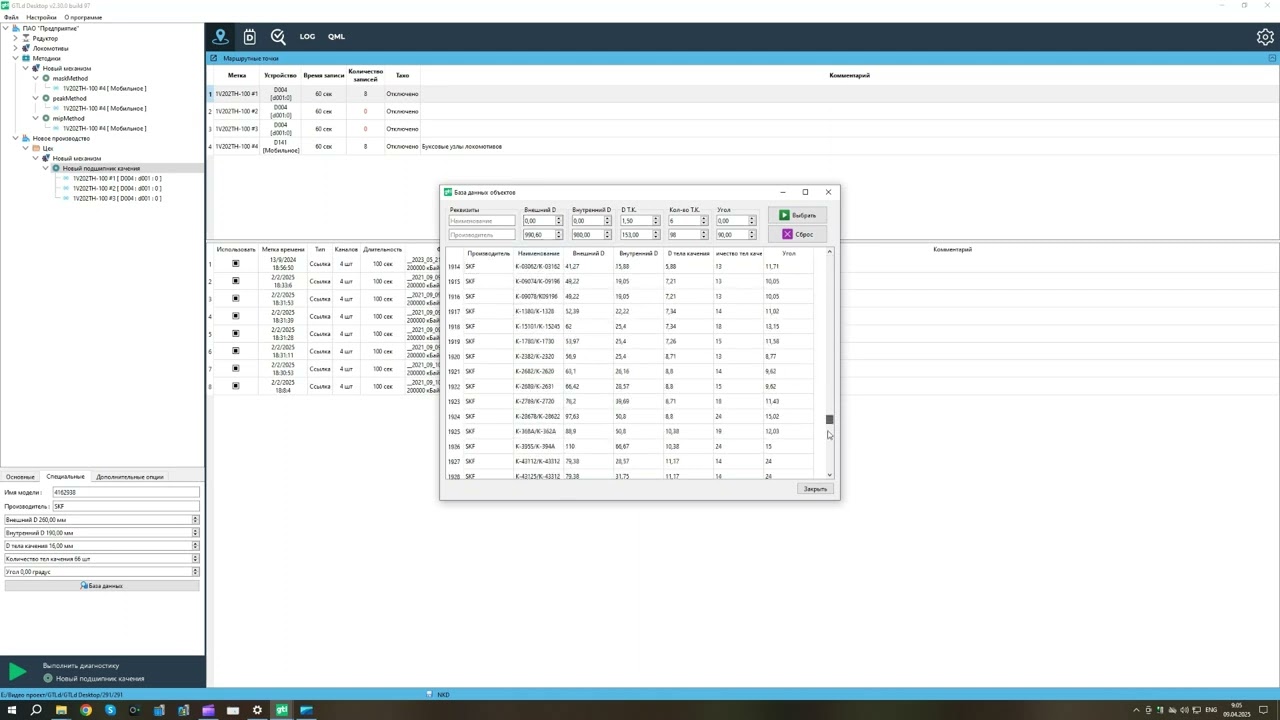Toggle 'Использовать' checkbox in record row 4
The height and width of the screenshot is (720, 1280).
coord(236,316)
